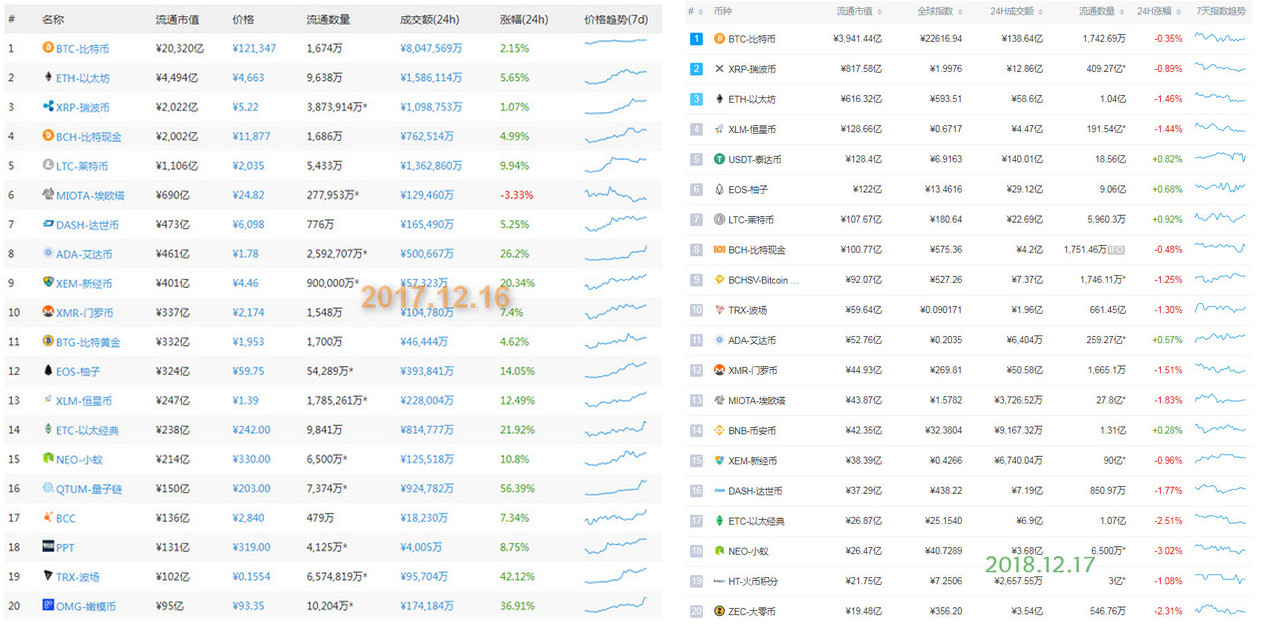Viewport: 1261px width, 625px height.
Task: Click the 币种 column header in the 2018 table
Action: (x=724, y=11)
